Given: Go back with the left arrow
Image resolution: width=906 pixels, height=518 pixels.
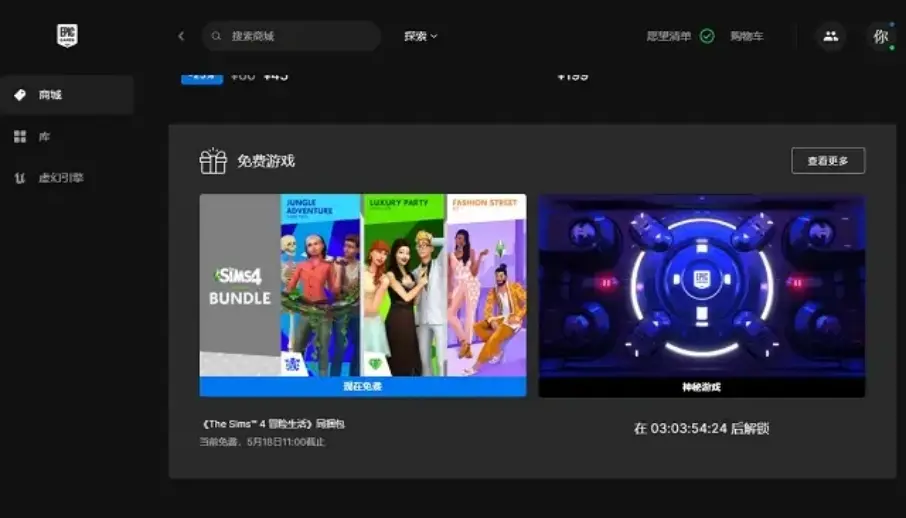Looking at the screenshot, I should click(181, 36).
